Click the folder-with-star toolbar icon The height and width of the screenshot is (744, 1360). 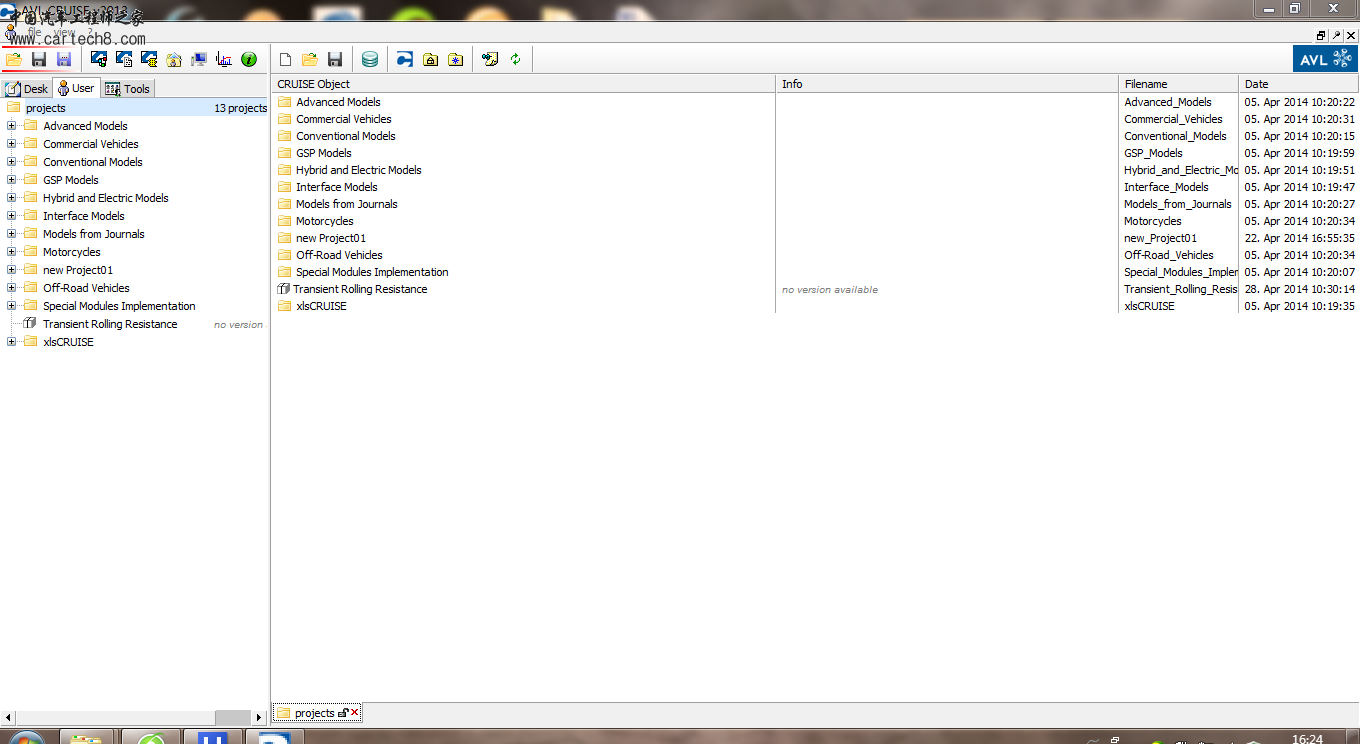(x=455, y=60)
